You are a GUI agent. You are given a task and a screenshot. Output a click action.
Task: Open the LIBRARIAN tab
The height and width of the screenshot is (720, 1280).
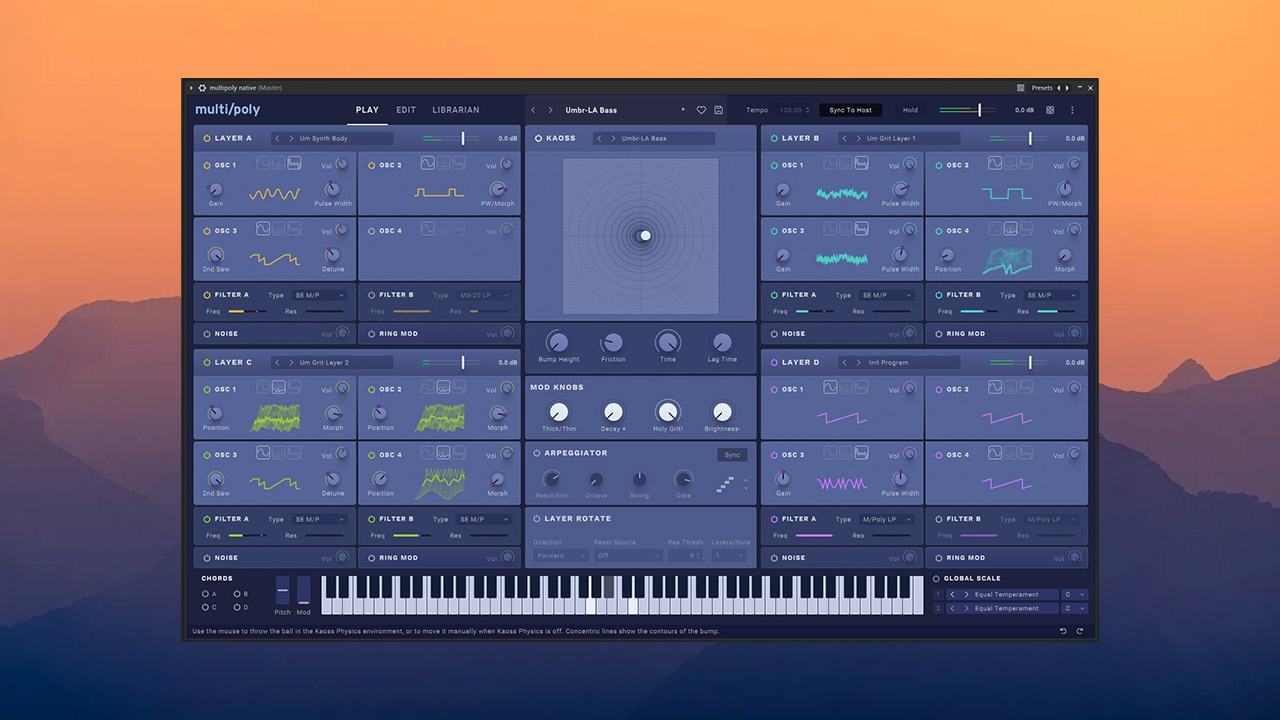click(455, 110)
